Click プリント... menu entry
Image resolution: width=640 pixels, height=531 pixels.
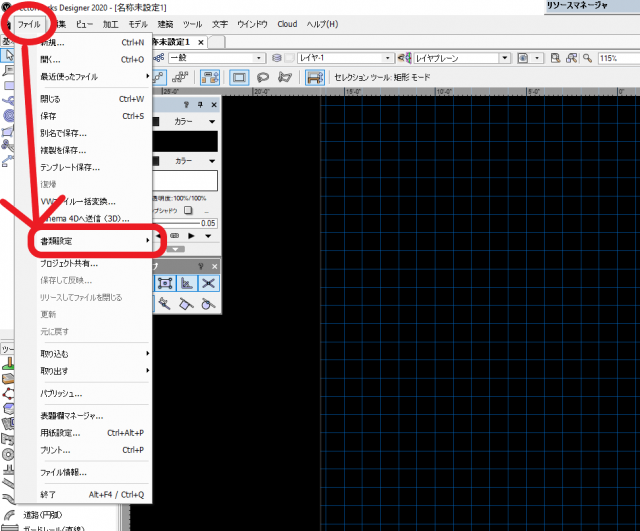[57, 450]
